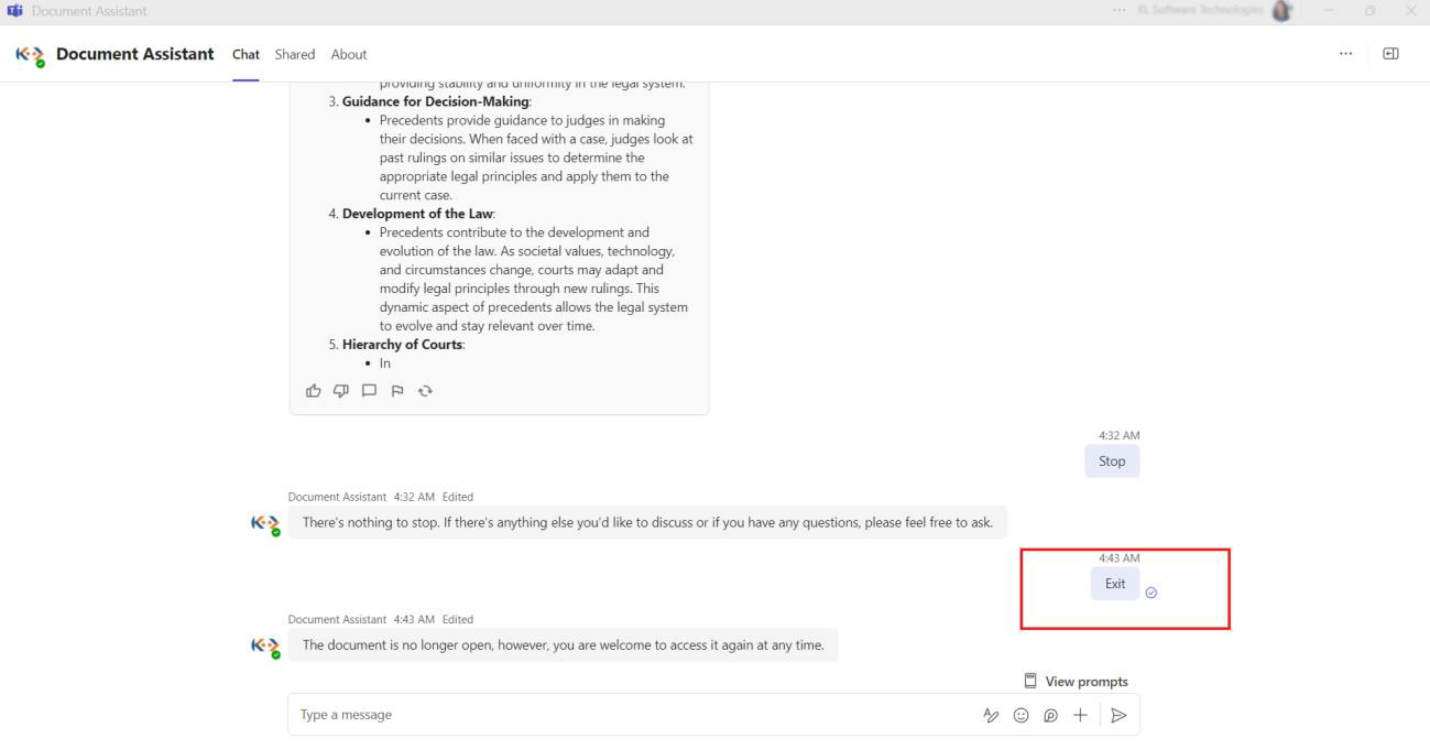
Task: Open the plus actions menu in compose box
Action: [1080, 715]
